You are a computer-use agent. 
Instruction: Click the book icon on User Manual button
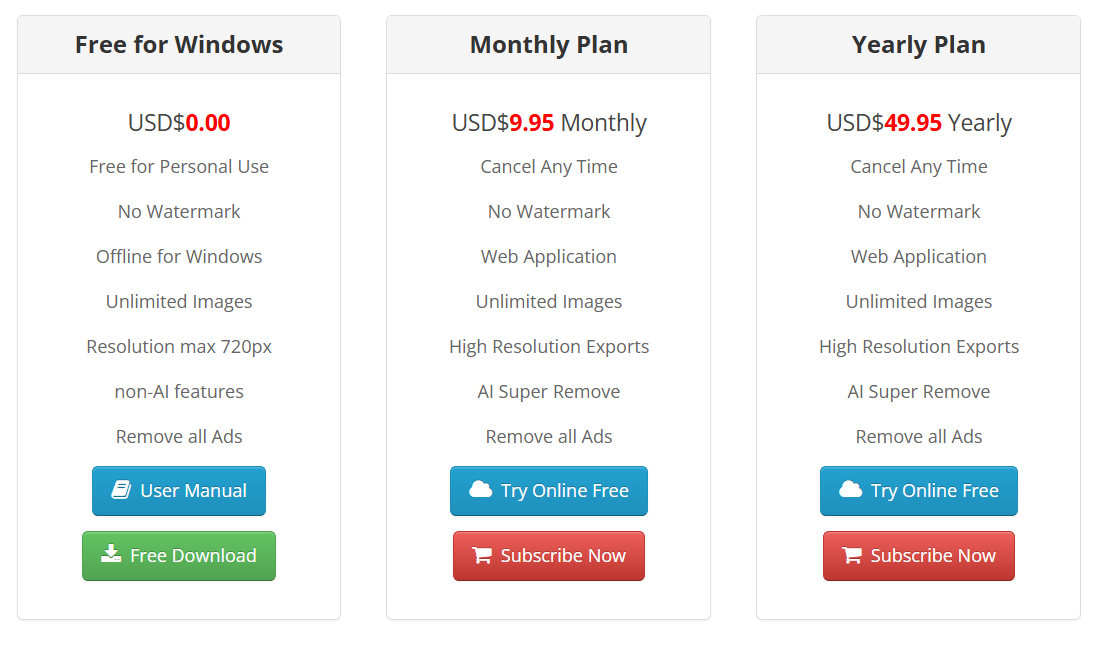coord(121,490)
